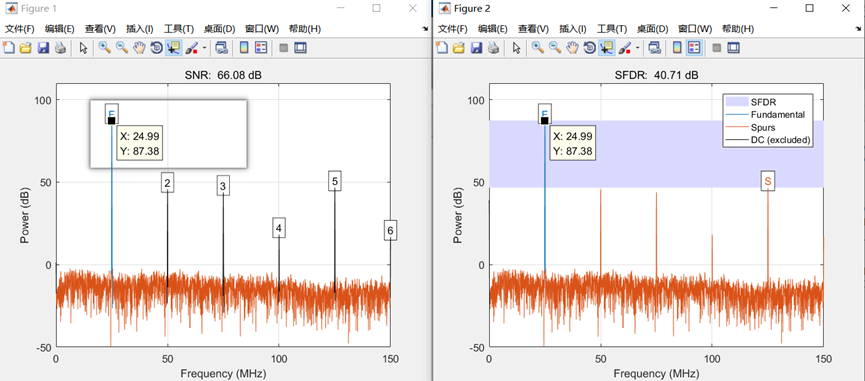Click Show Plot Tools icon in Figure 1
The width and height of the screenshot is (865, 381).
[x=300, y=48]
